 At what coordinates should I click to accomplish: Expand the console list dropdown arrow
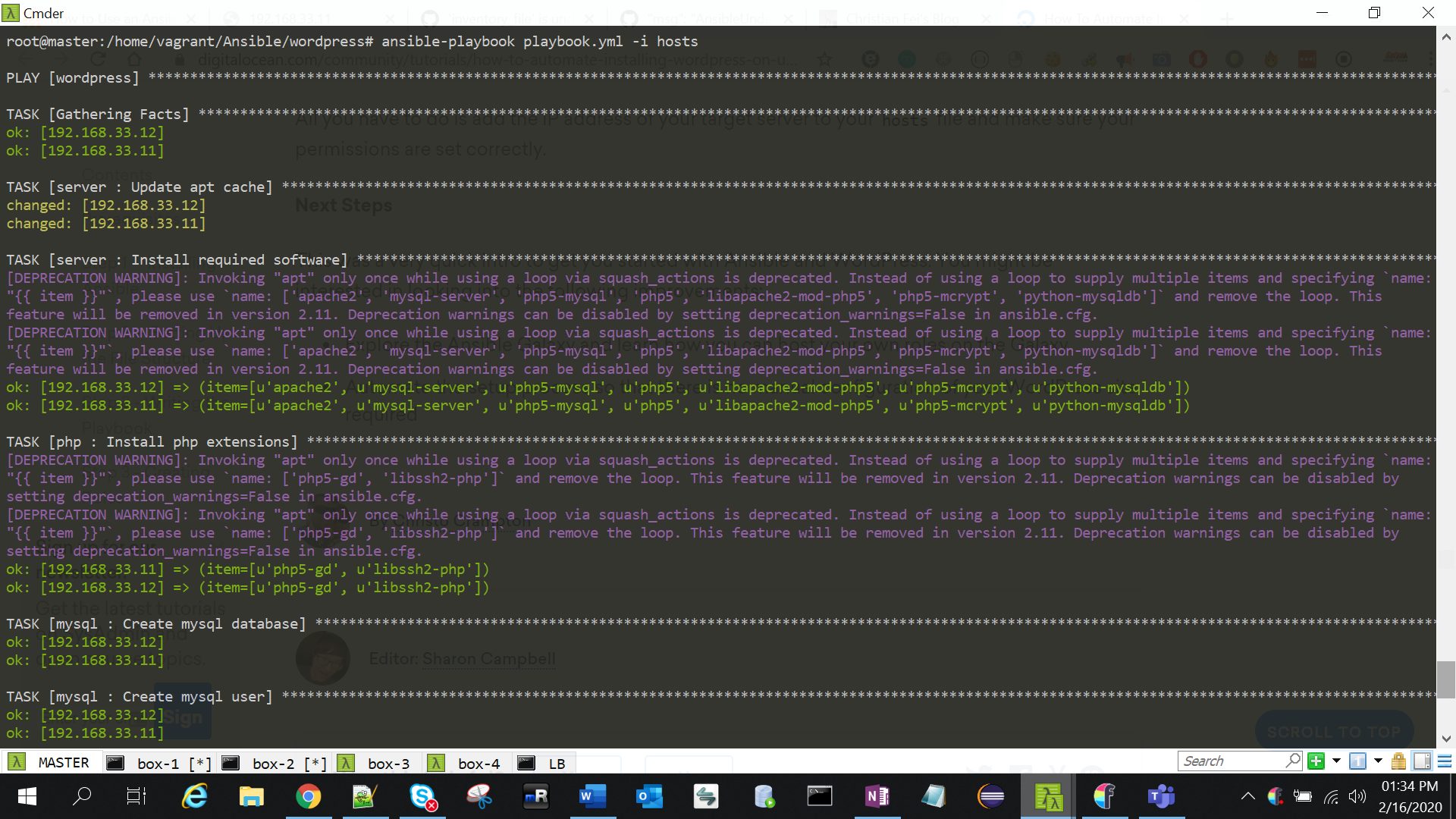pos(1378,761)
